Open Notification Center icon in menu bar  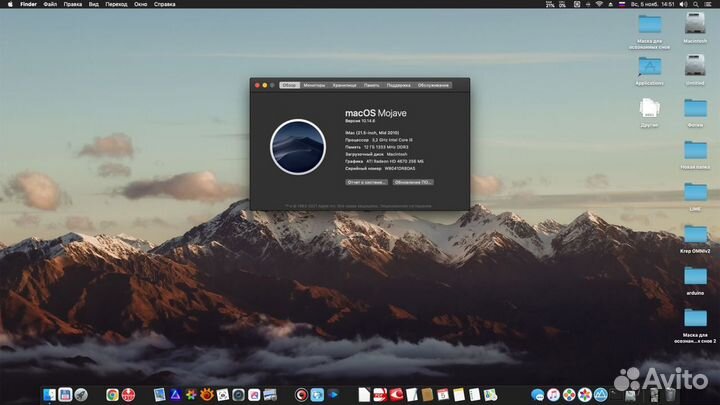[x=708, y=4]
